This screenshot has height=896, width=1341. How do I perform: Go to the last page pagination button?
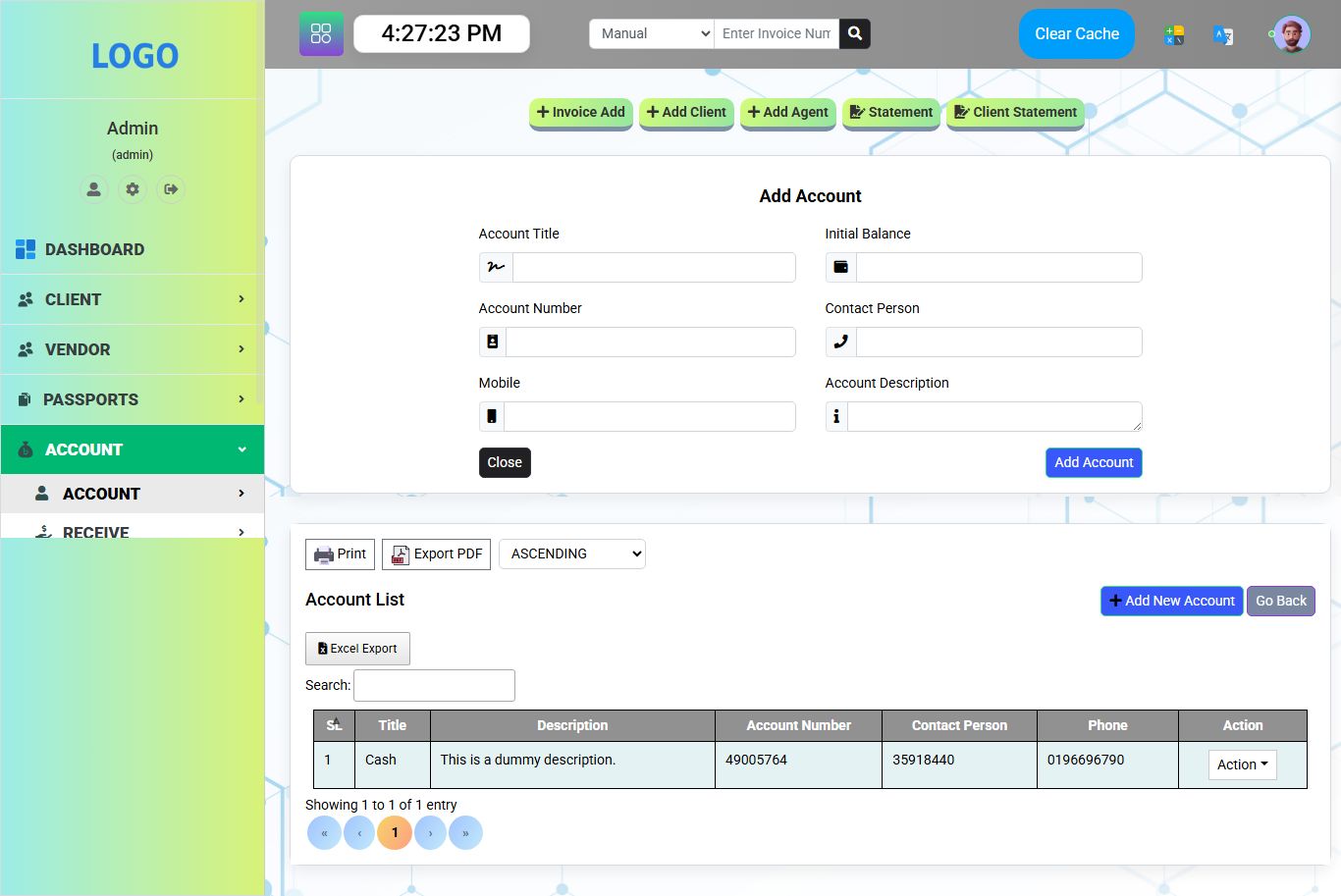click(x=465, y=833)
